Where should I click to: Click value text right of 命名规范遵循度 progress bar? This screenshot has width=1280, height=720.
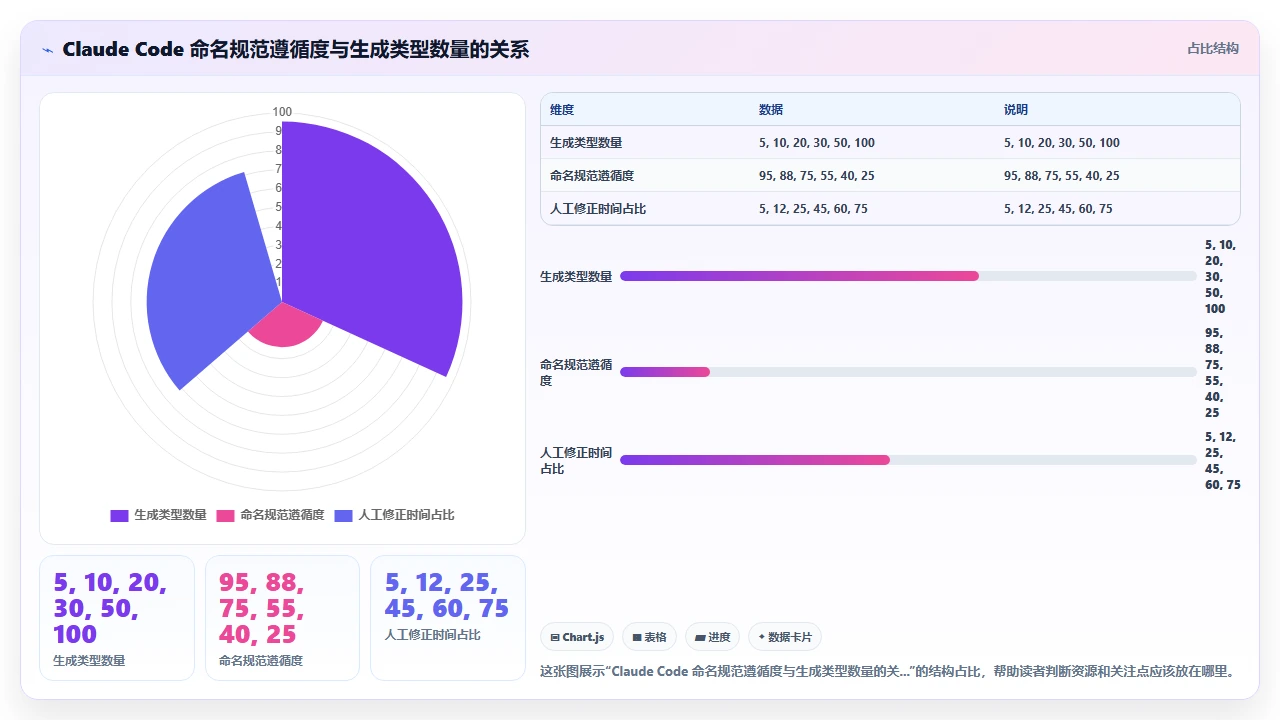click(x=1214, y=373)
